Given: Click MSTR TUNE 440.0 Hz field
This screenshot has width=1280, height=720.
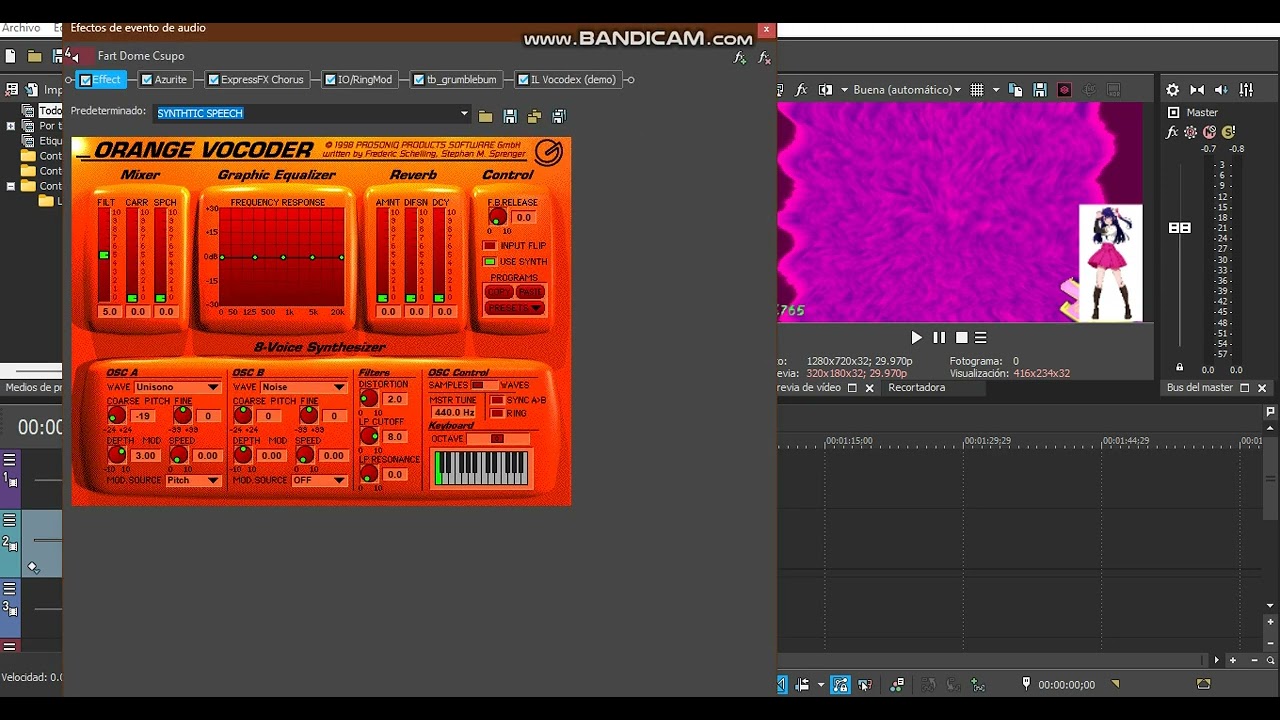Looking at the screenshot, I should (455, 412).
